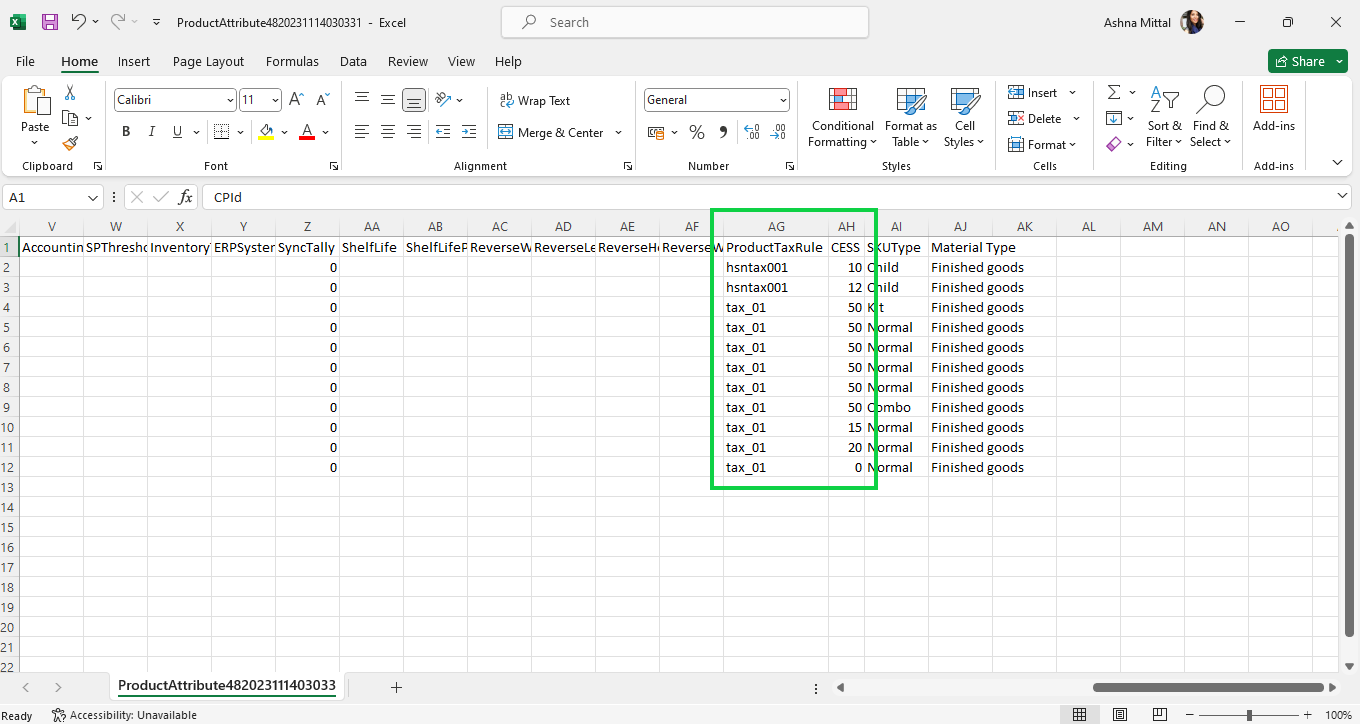
Task: Click the green Share button
Action: (1307, 61)
